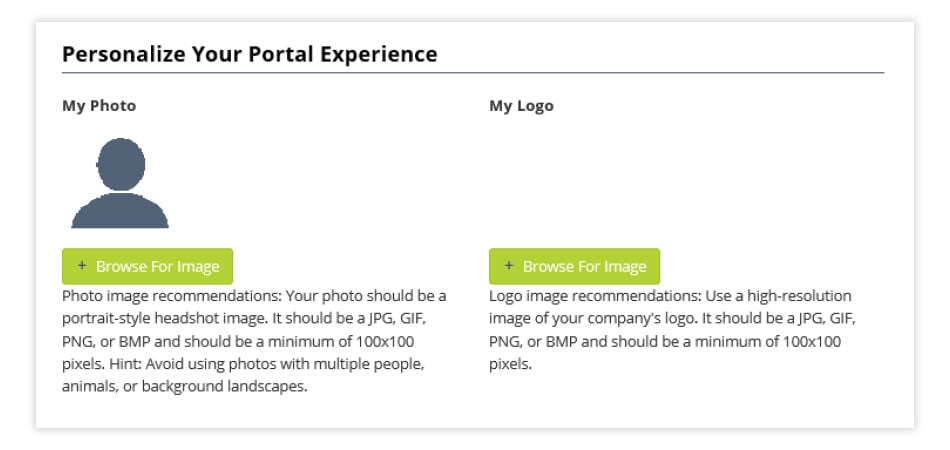Click the My Logo section label
The width and height of the screenshot is (950, 450).
521,105
